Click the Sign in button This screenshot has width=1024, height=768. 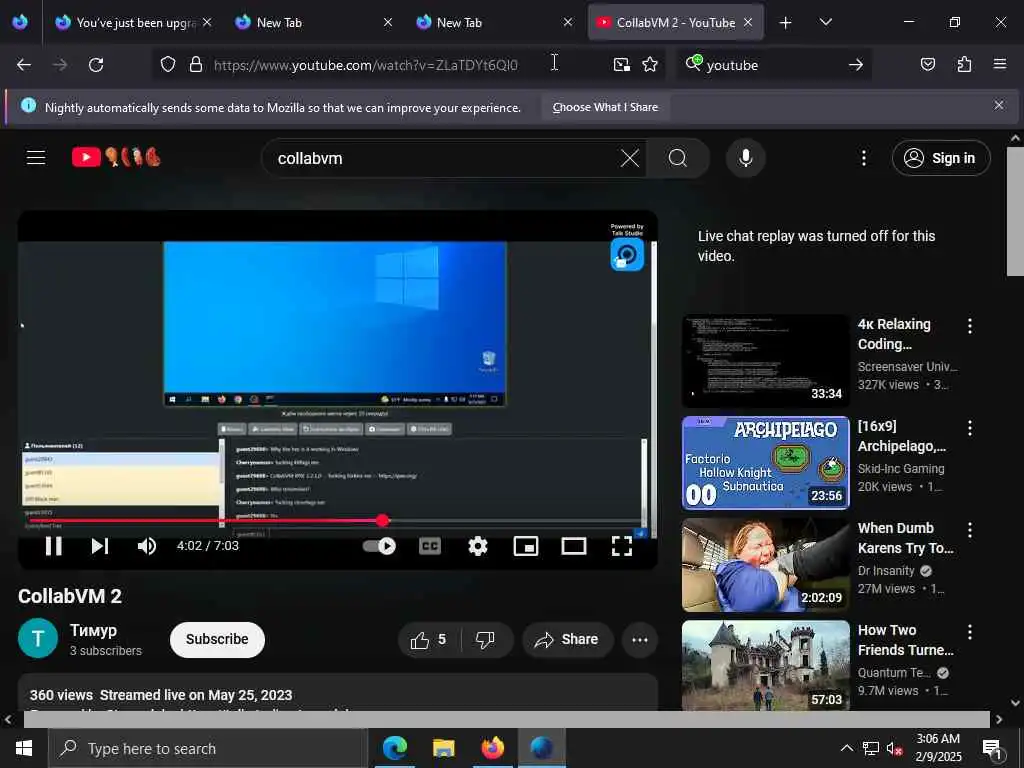point(941,158)
